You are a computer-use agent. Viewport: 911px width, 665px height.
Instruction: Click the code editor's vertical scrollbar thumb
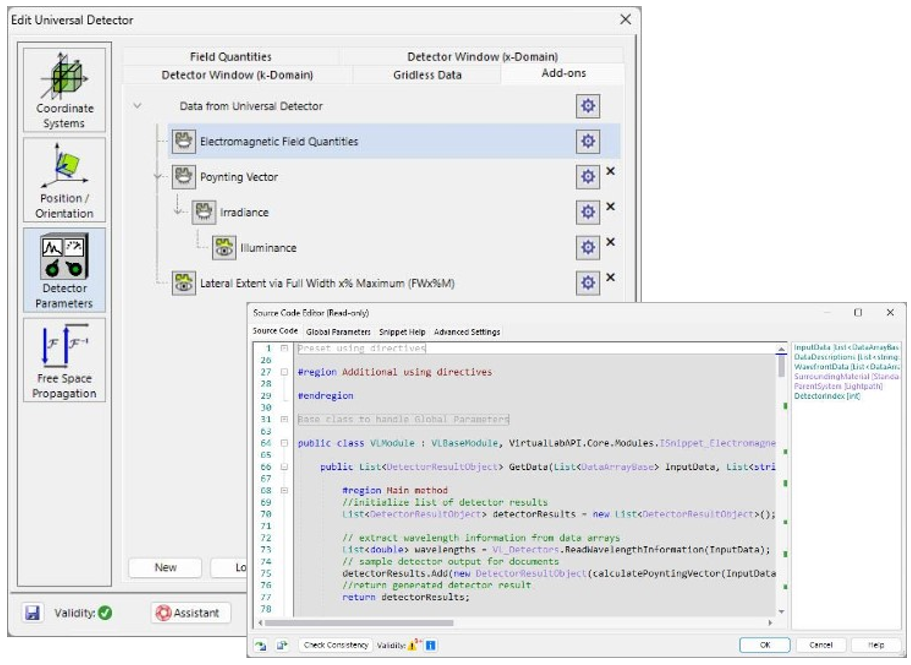[x=781, y=365]
